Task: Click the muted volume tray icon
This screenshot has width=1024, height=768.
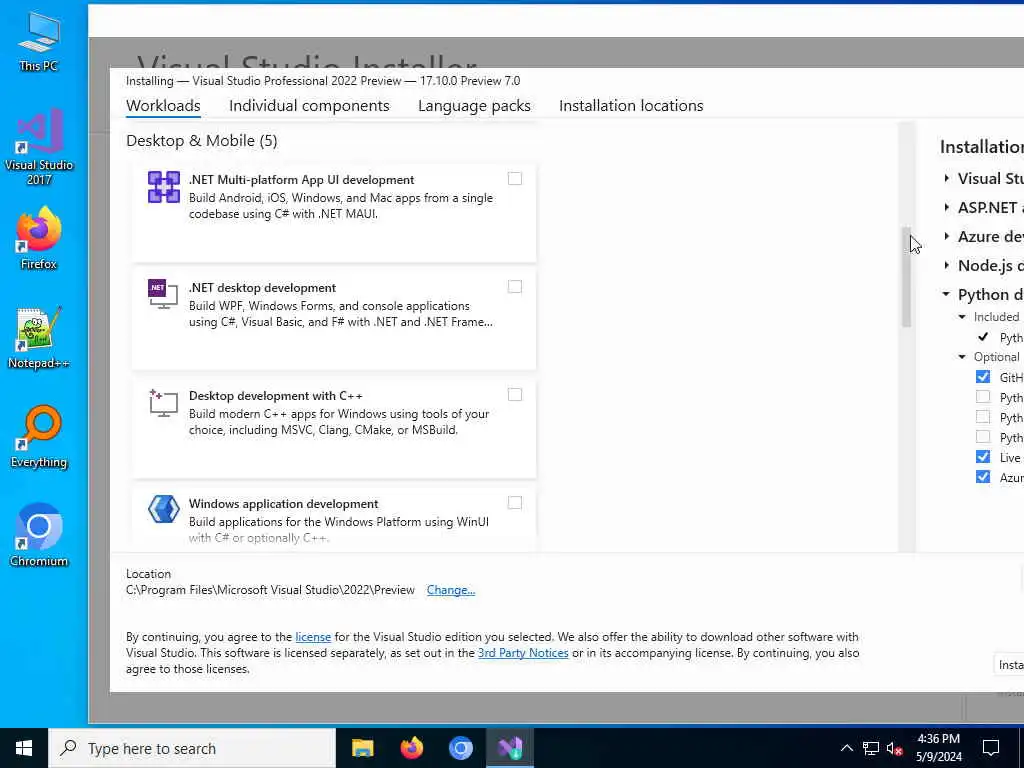Action: coord(894,748)
